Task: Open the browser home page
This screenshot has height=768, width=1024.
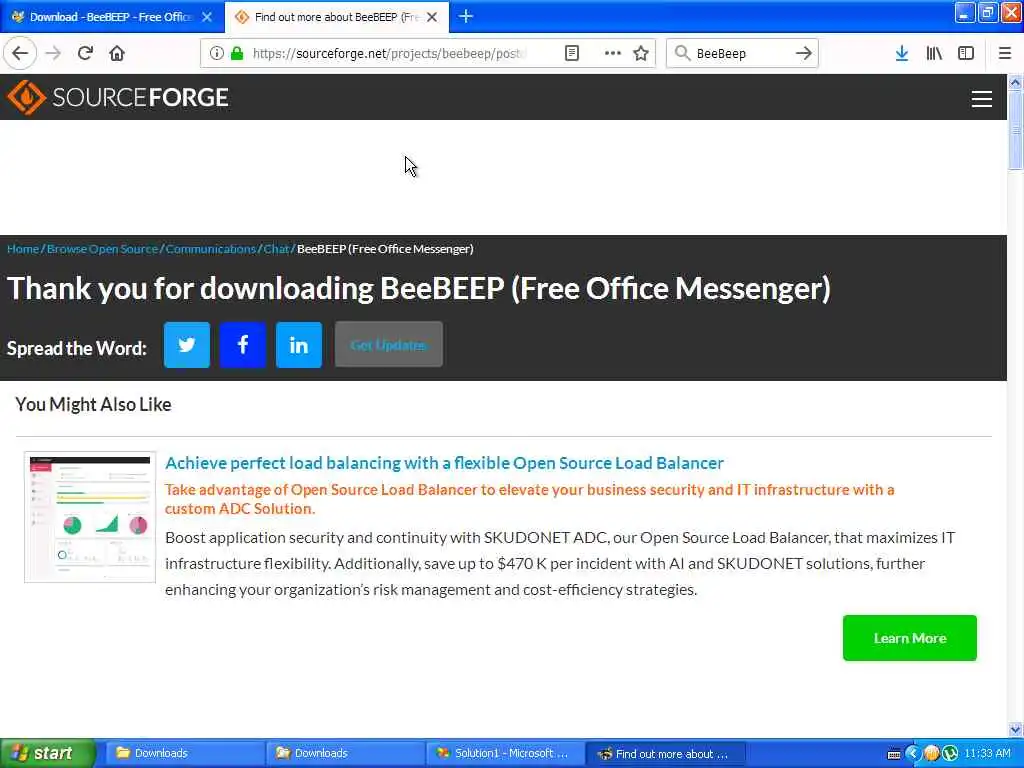Action: pyautogui.click(x=117, y=53)
